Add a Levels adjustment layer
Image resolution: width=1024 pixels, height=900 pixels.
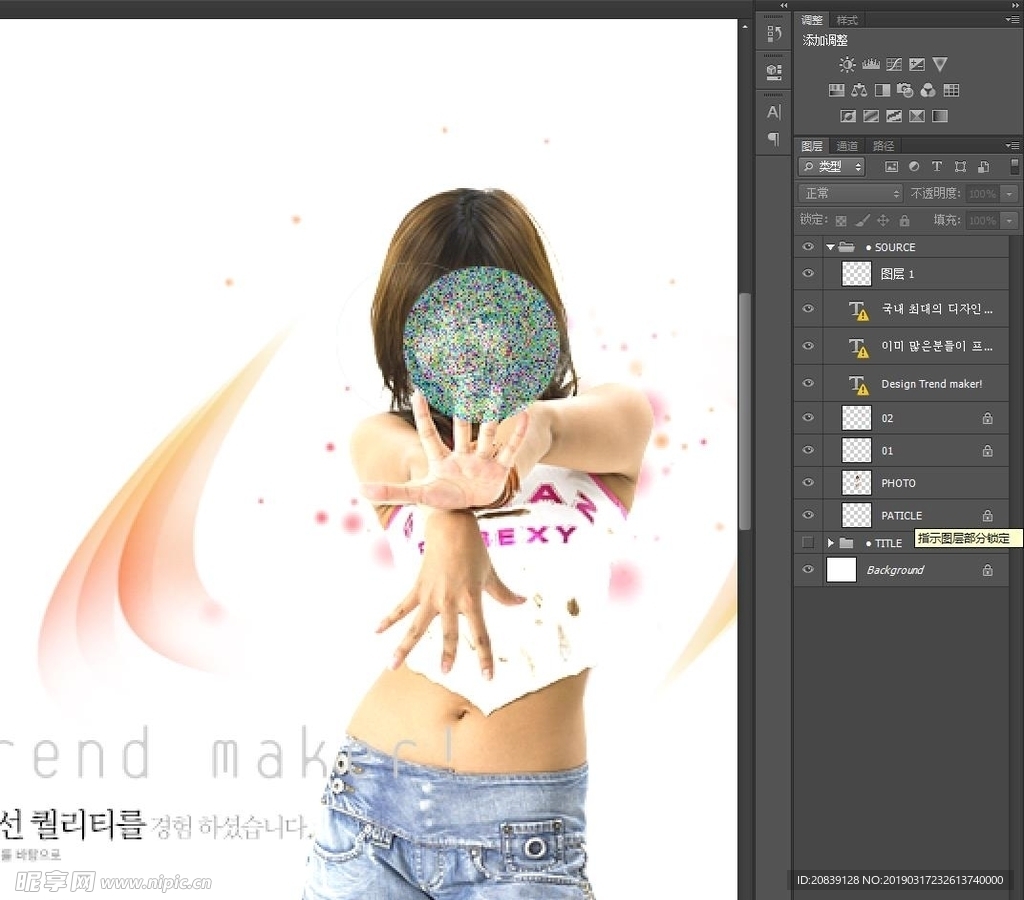pos(871,64)
